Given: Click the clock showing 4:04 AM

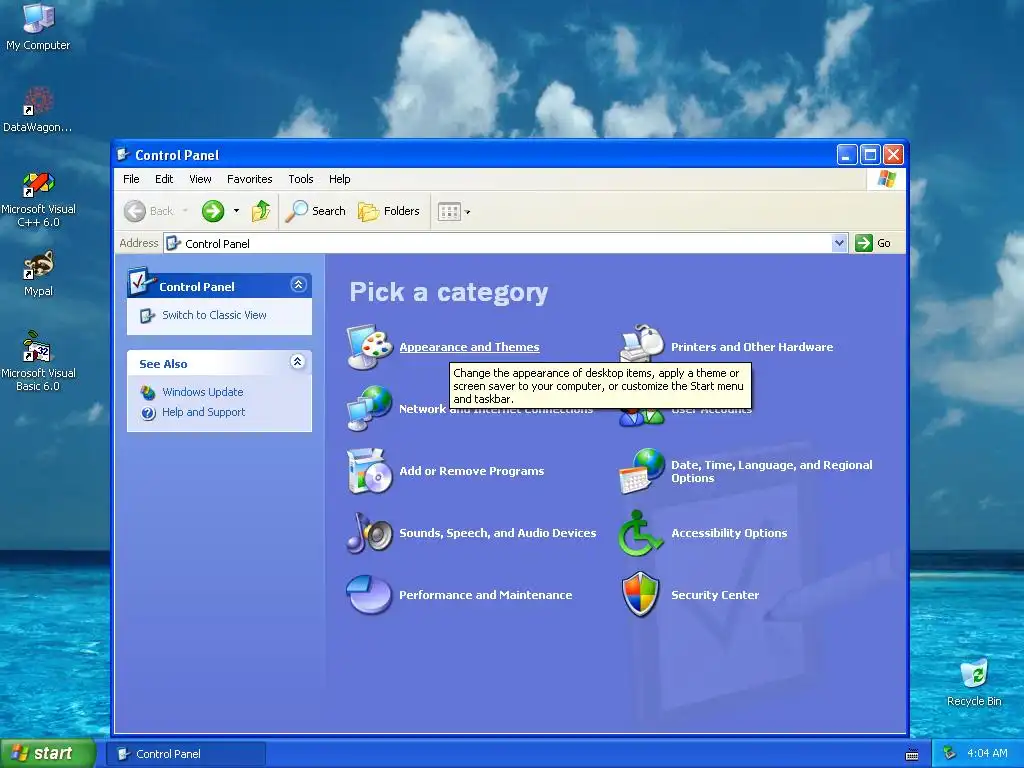Looking at the screenshot, I should click(x=987, y=753).
